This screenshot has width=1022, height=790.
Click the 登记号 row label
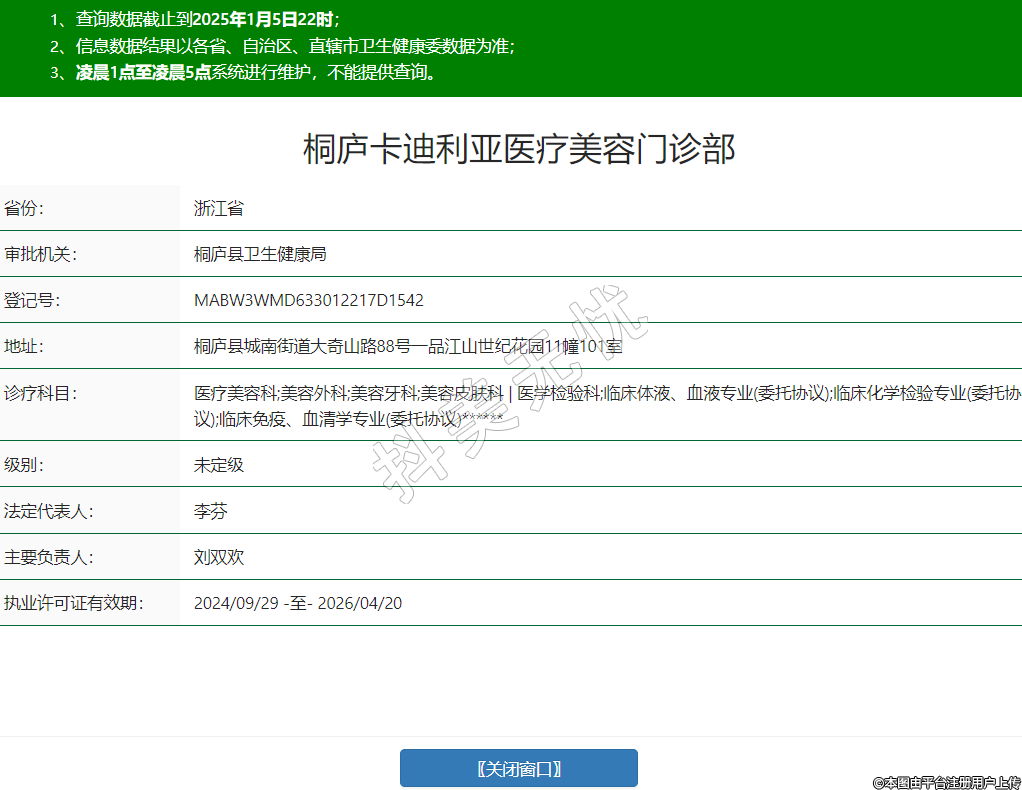tap(33, 300)
